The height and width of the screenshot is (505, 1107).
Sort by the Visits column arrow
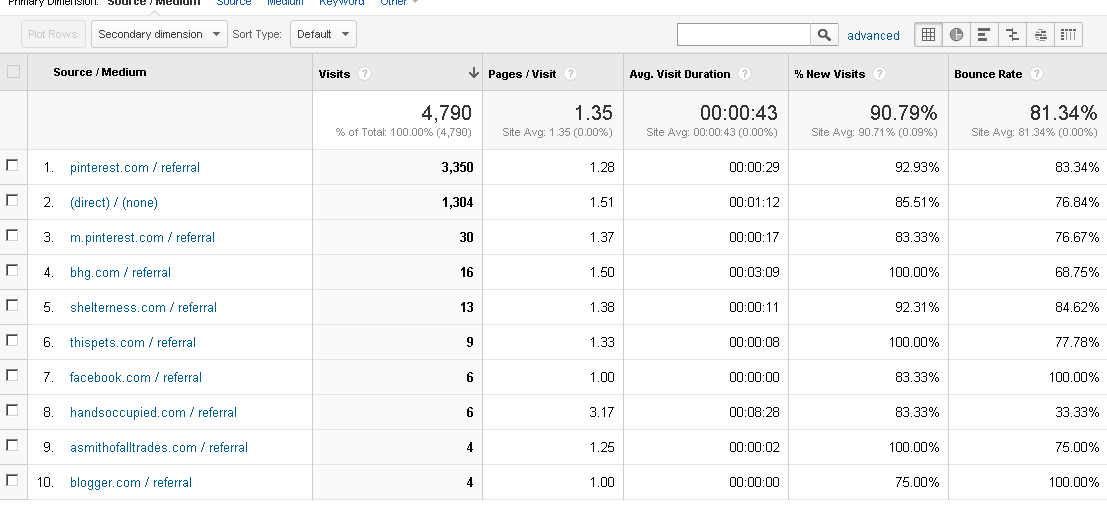pos(473,74)
